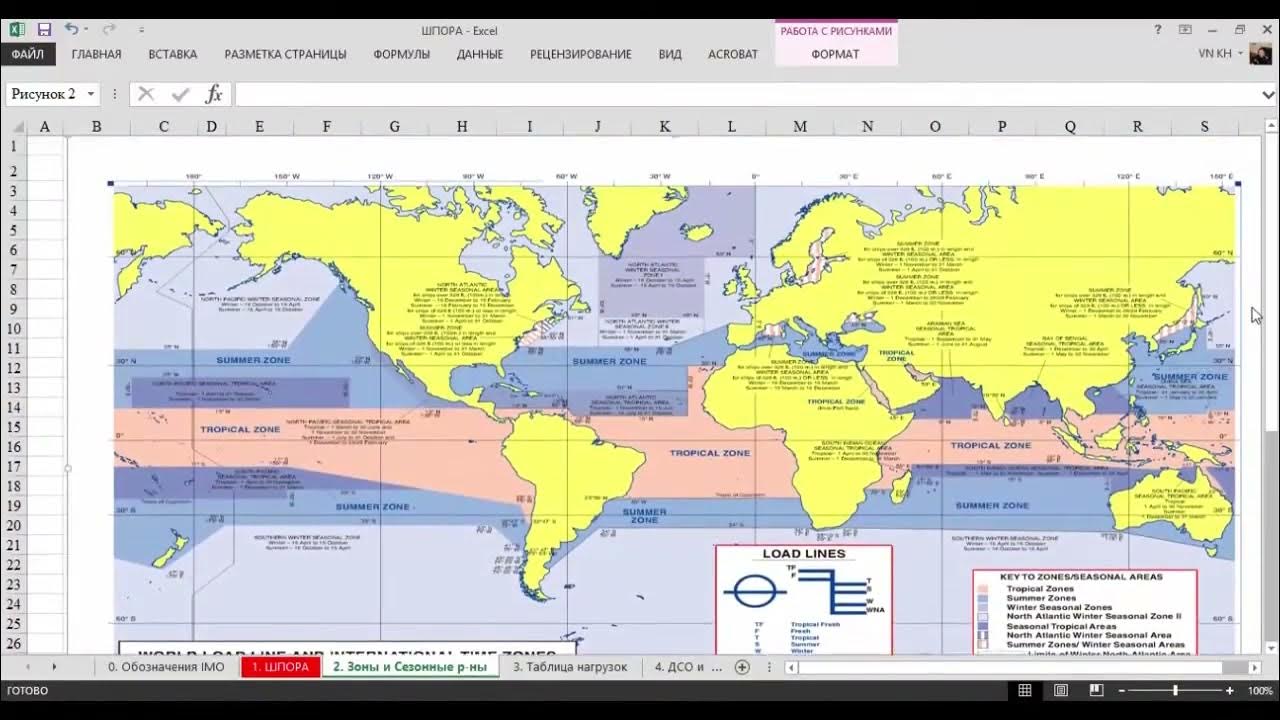This screenshot has height=720, width=1280.
Task: Click the Ribbon Display Options icon
Action: click(1186, 30)
